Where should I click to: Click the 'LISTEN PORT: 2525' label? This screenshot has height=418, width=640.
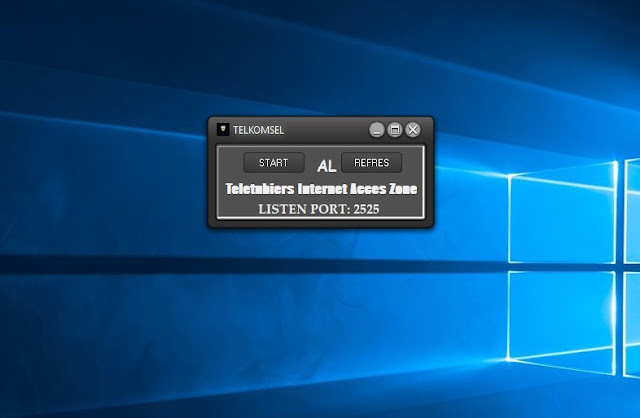[x=319, y=209]
